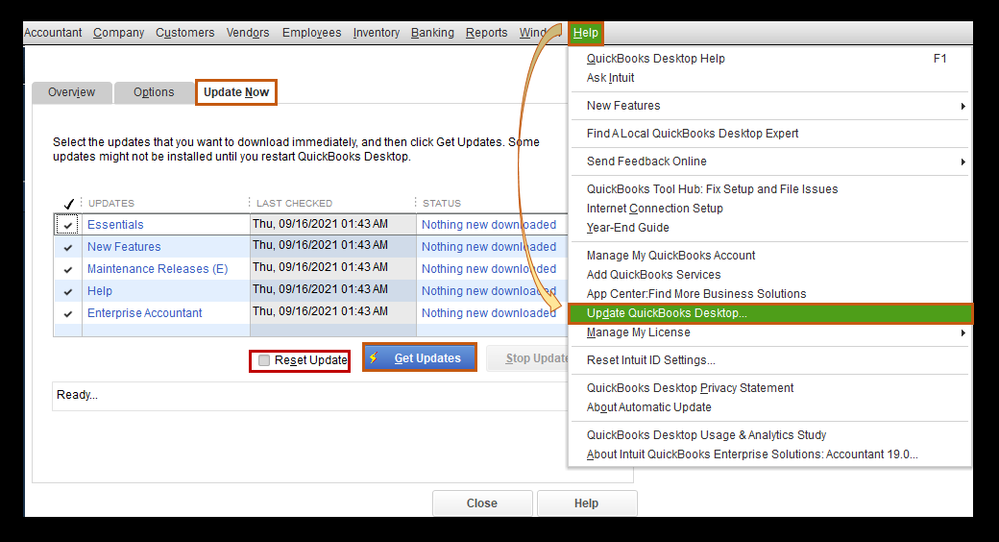Click the STATUS column header
Viewport: 999px width, 542px height.
[442, 203]
